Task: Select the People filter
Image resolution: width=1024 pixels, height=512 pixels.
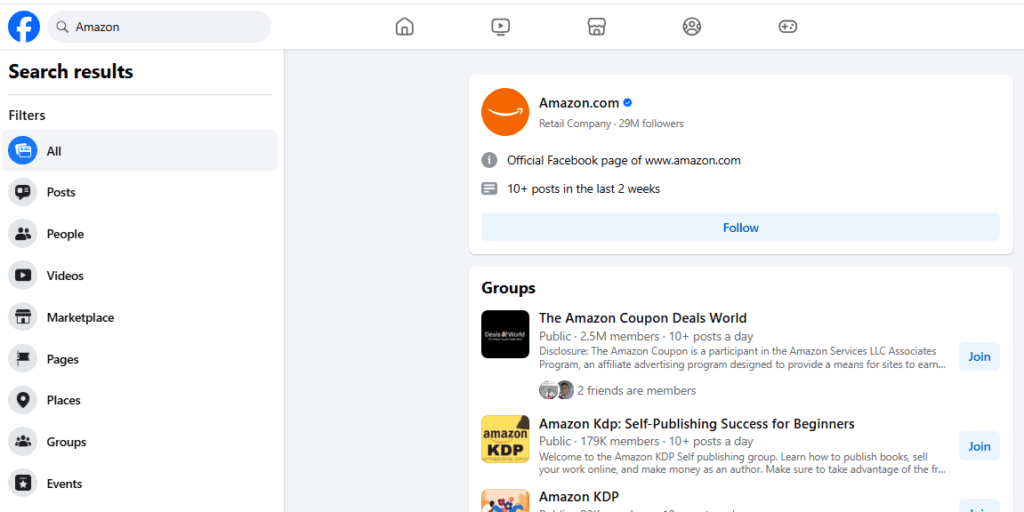Action: 140,234
